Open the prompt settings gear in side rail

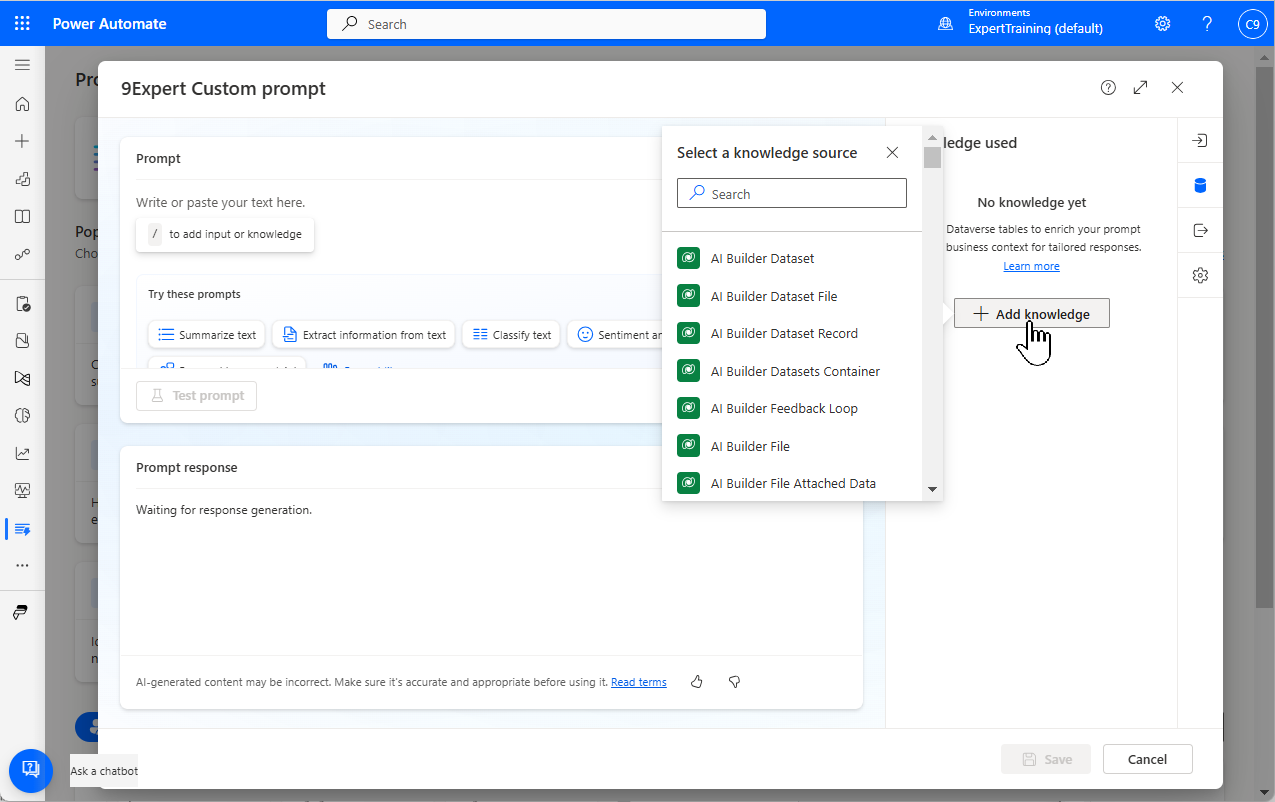click(x=1200, y=275)
